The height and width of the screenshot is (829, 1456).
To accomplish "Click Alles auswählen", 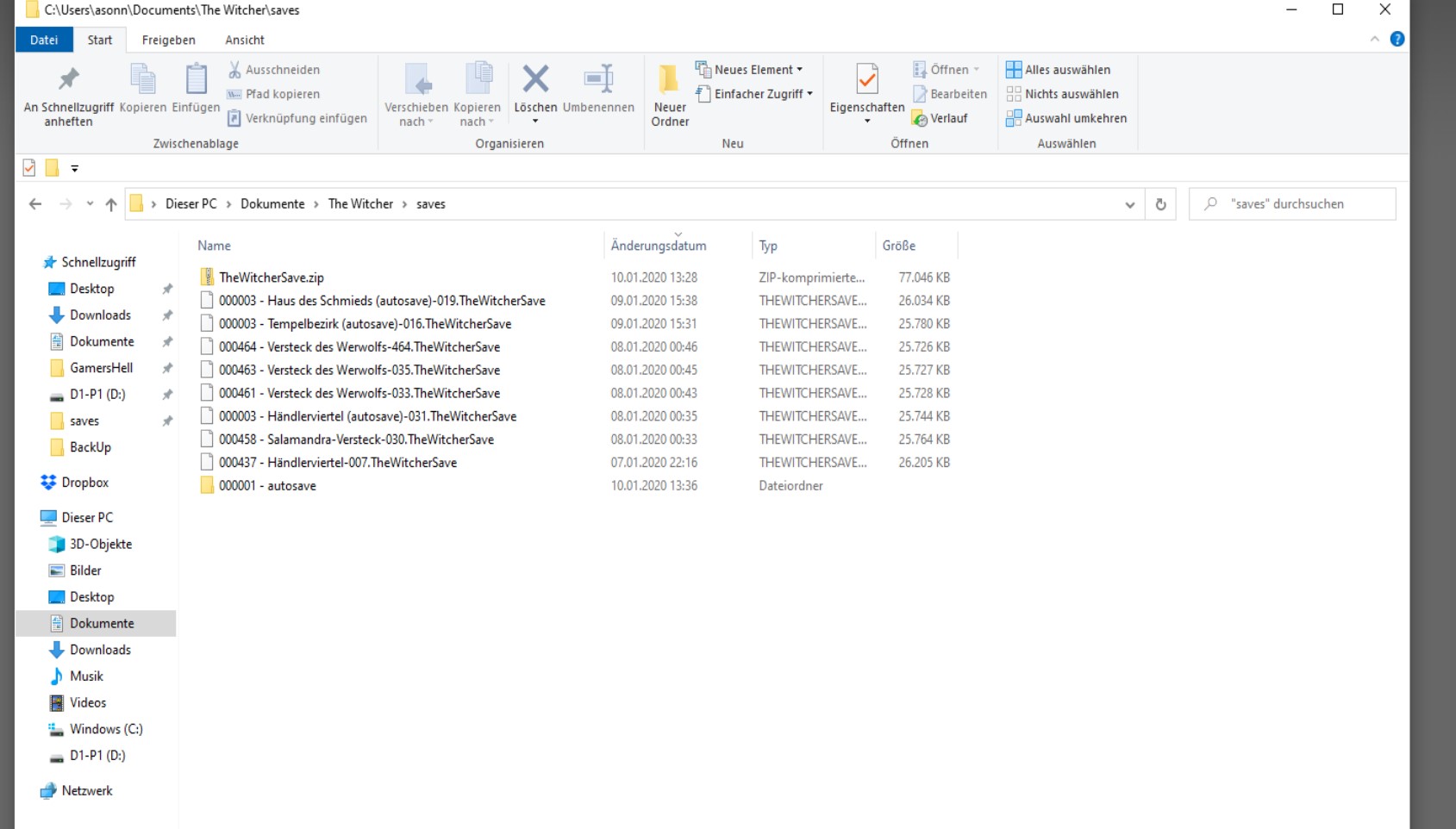I will point(1058,70).
